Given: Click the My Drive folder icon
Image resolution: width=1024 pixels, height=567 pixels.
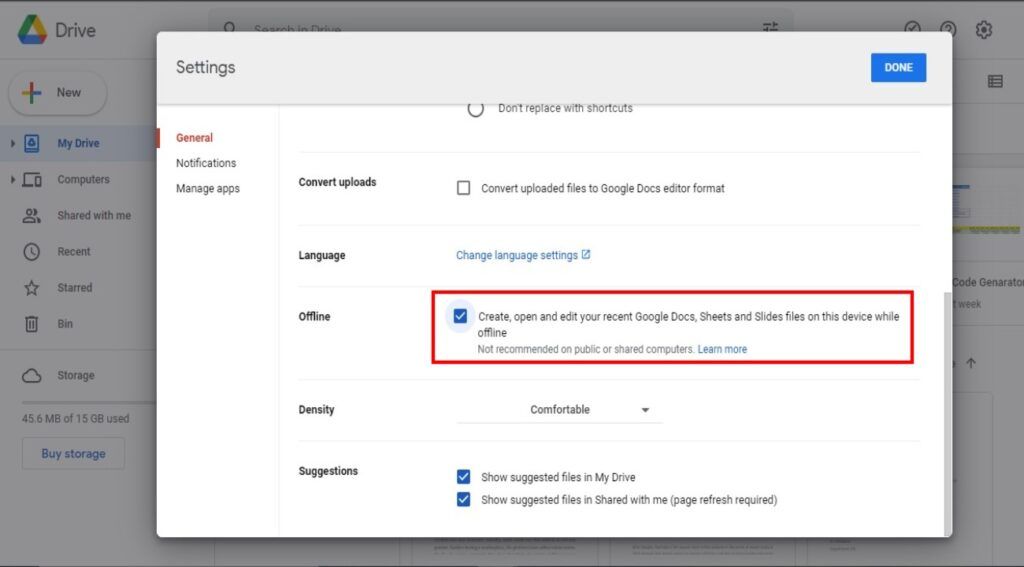Looking at the screenshot, I should tap(31, 143).
